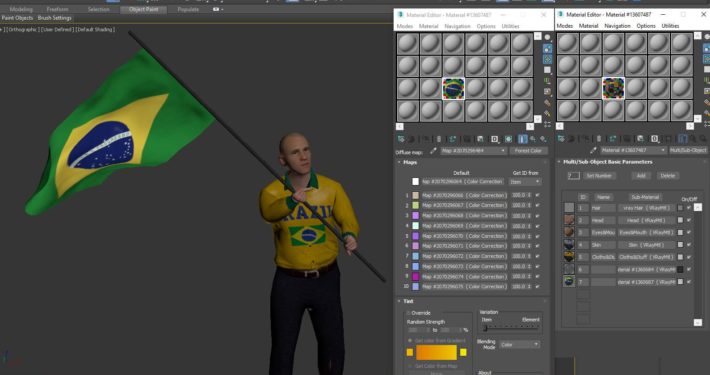Click Brush Settings panel label
This screenshot has height=375, width=710.
tap(54, 18)
